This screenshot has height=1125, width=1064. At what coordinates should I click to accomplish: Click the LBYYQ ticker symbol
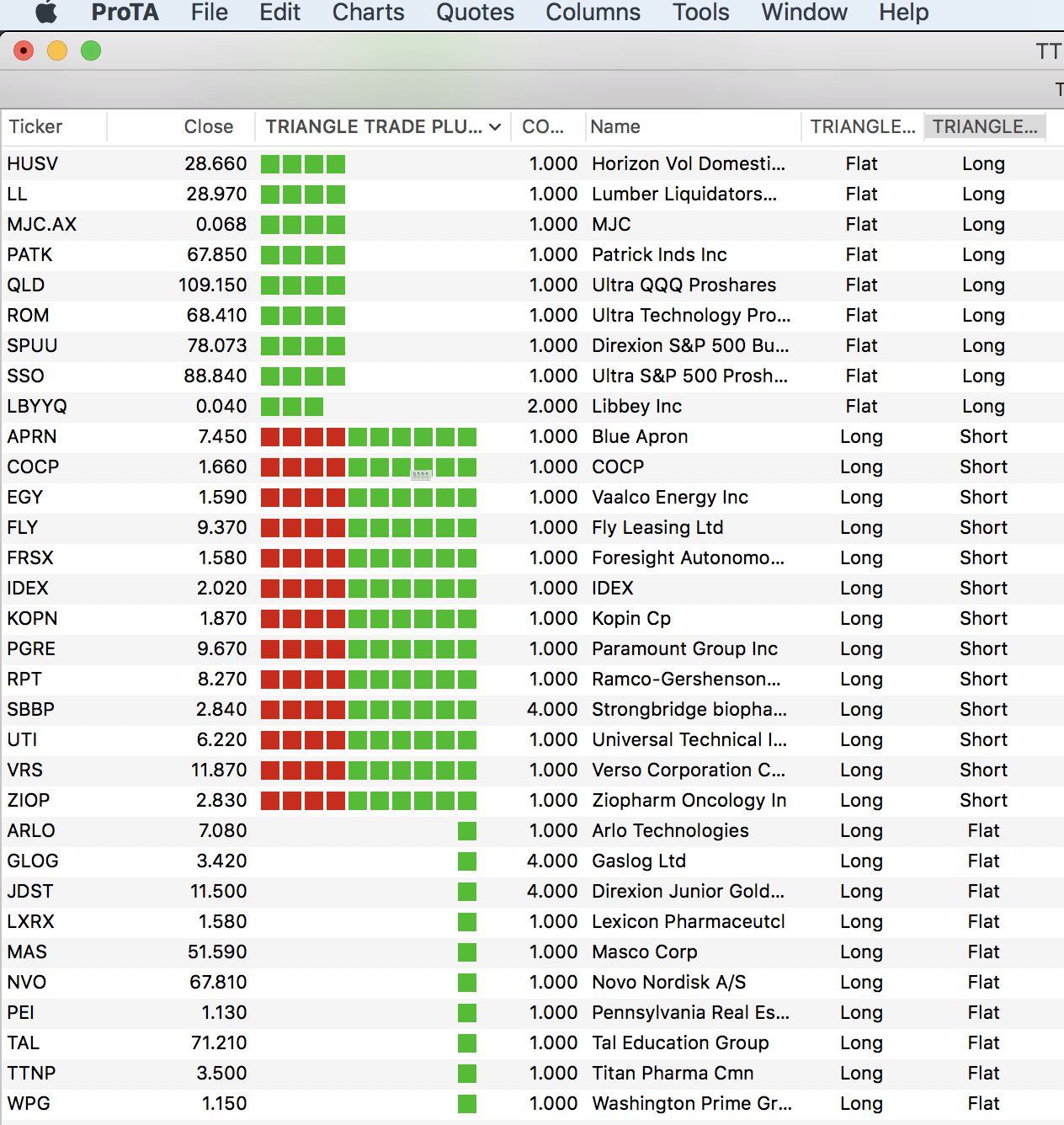tap(37, 407)
